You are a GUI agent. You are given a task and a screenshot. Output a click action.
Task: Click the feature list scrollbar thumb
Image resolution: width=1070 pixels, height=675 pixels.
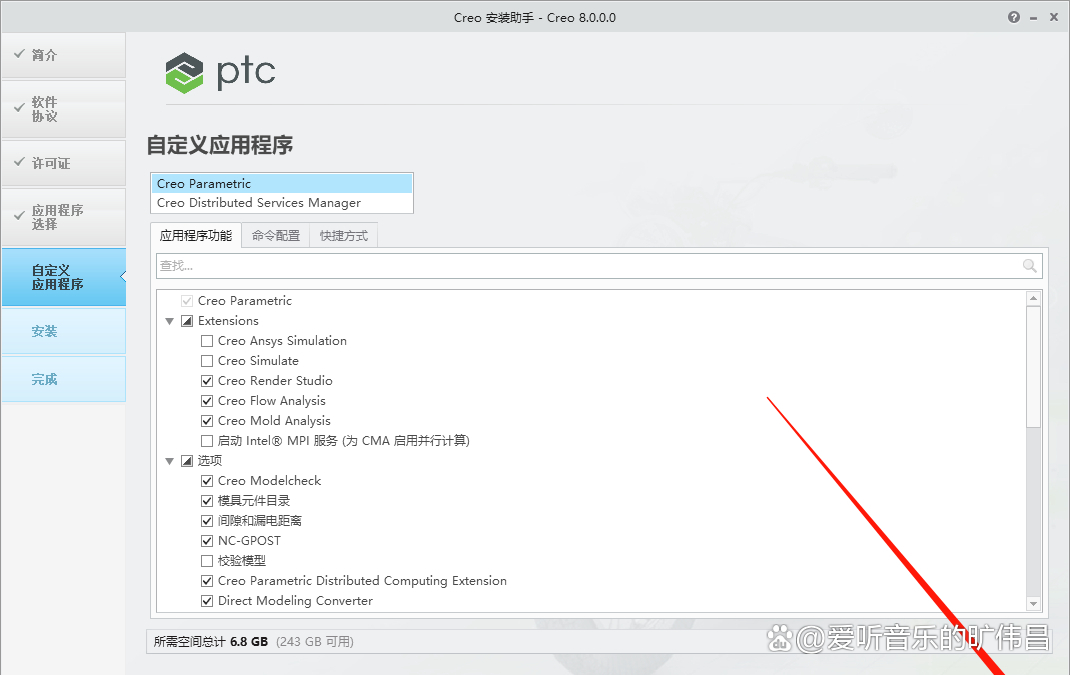pyautogui.click(x=1033, y=367)
